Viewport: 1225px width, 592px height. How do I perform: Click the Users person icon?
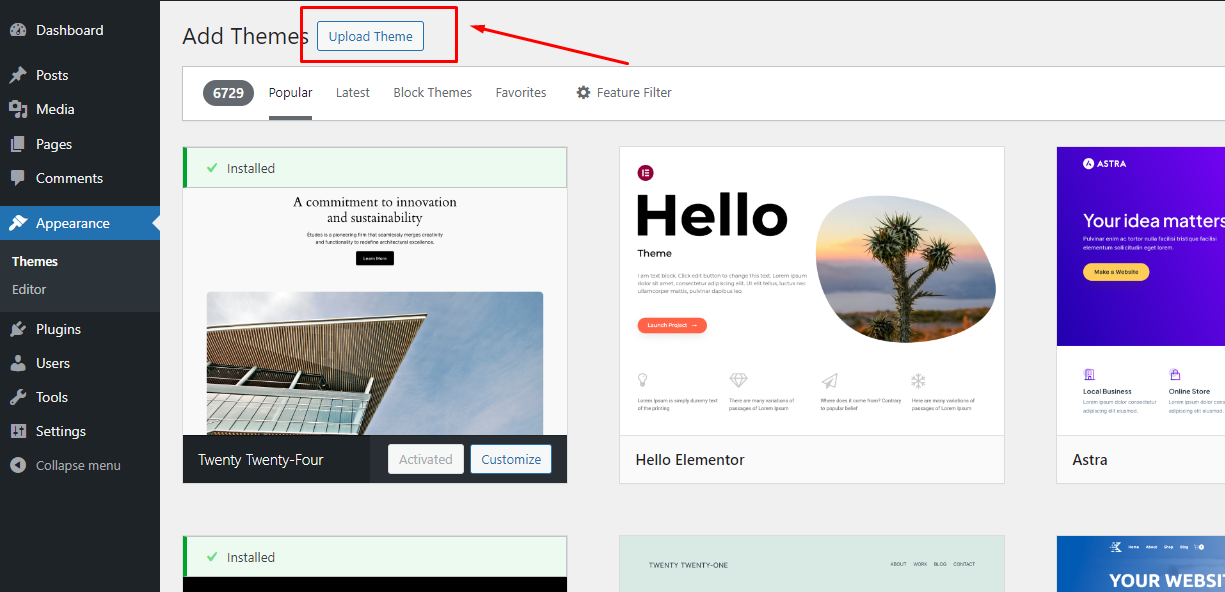[18, 363]
